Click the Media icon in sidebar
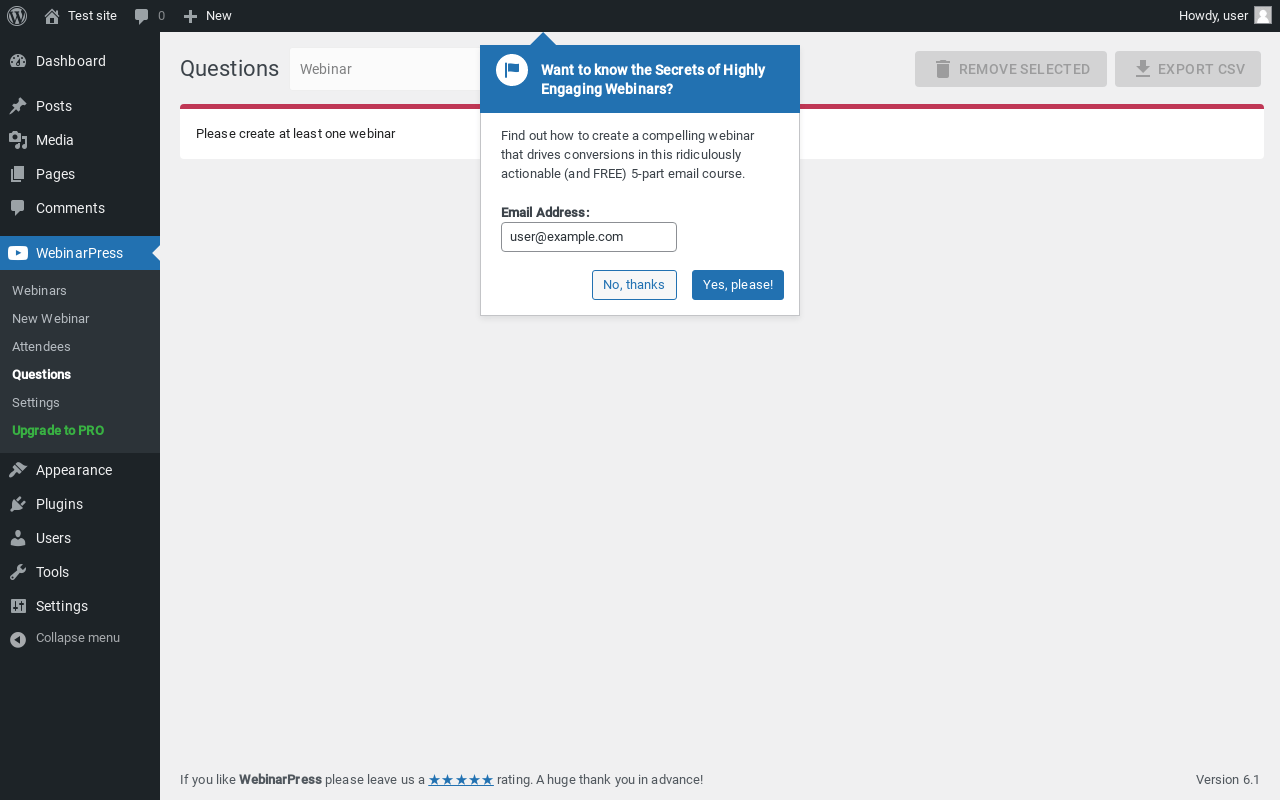Screen dimensions: 1280x800 tap(18, 140)
